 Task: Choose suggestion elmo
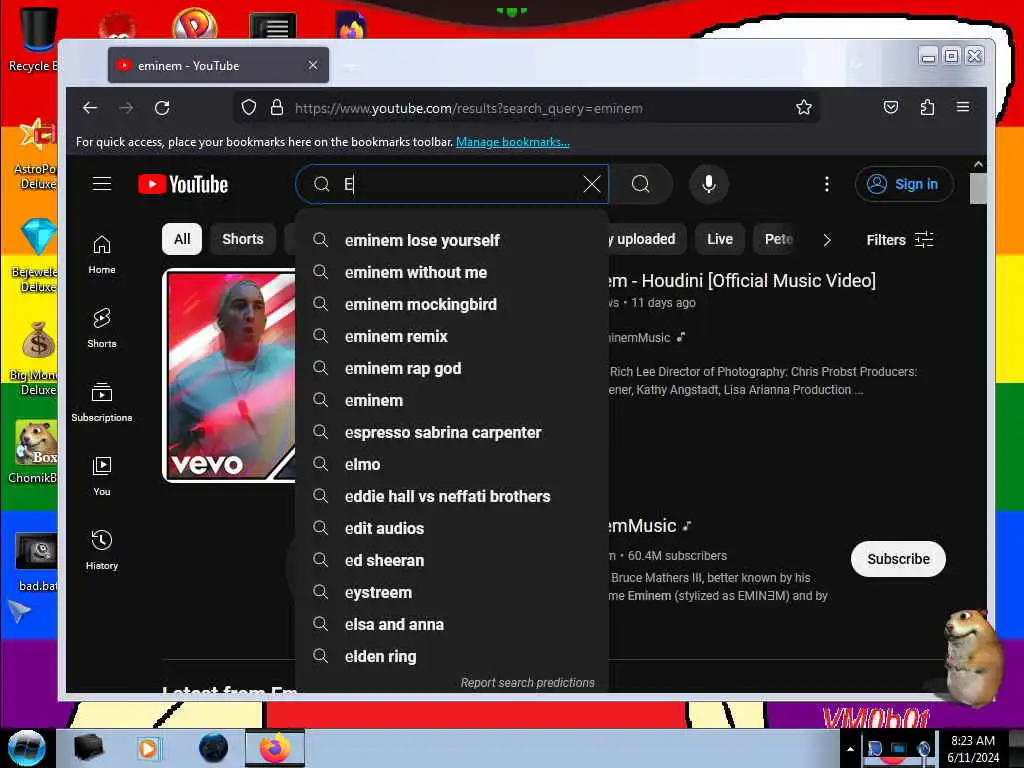[452, 464]
